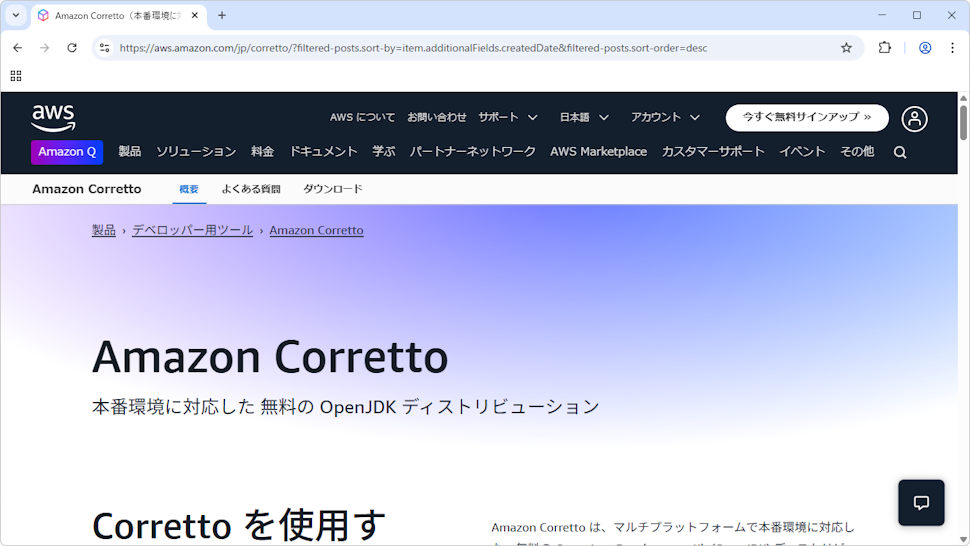
Task: Follow the 製品 breadcrumb link
Action: (104, 230)
